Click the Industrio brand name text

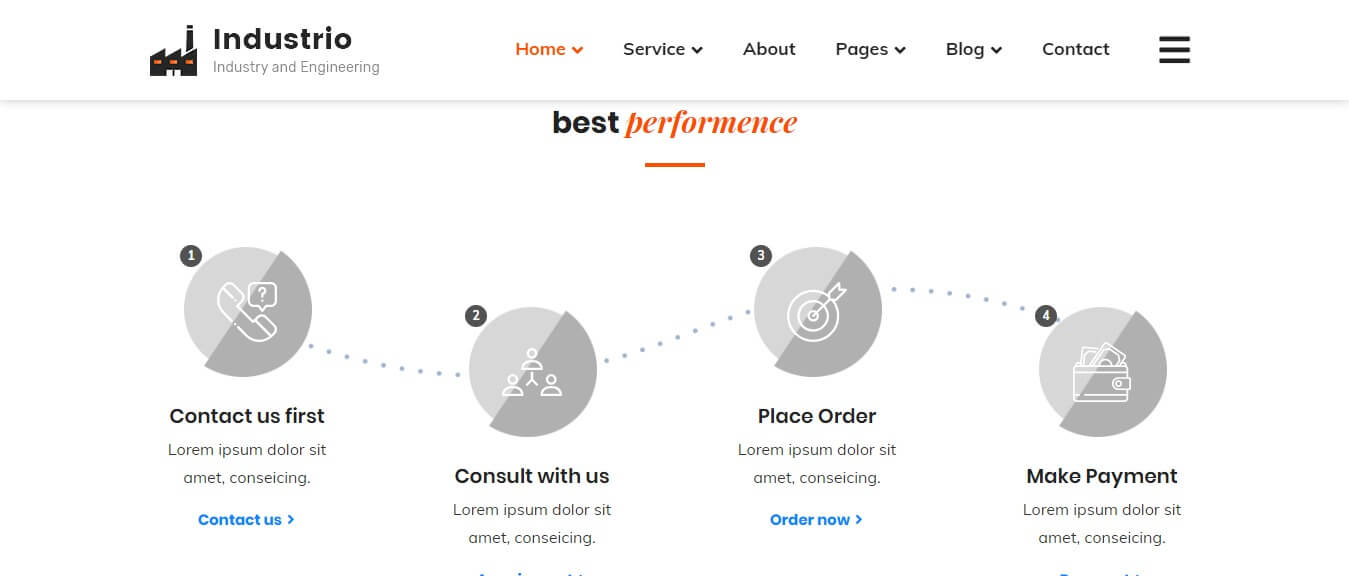click(282, 39)
